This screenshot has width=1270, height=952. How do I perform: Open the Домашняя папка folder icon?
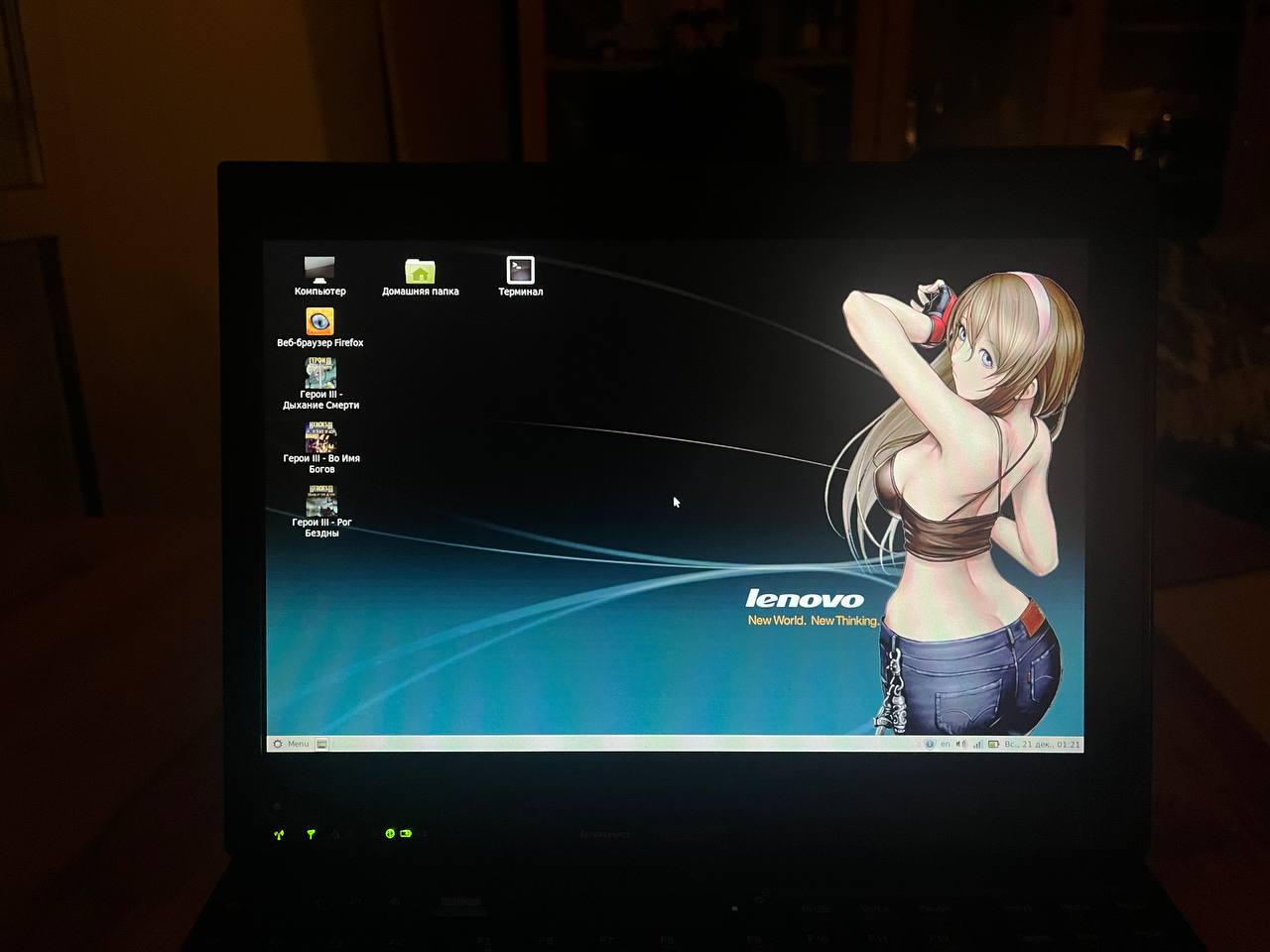421,271
